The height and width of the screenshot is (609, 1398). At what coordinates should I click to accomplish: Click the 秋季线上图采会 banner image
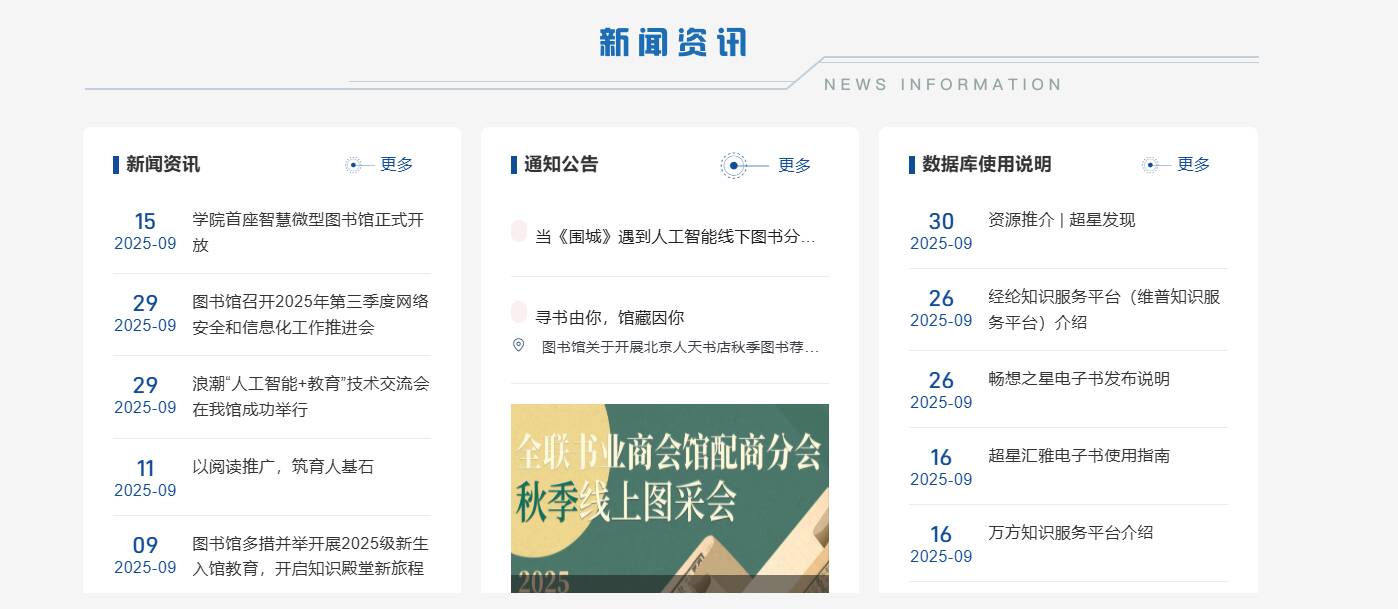669,497
